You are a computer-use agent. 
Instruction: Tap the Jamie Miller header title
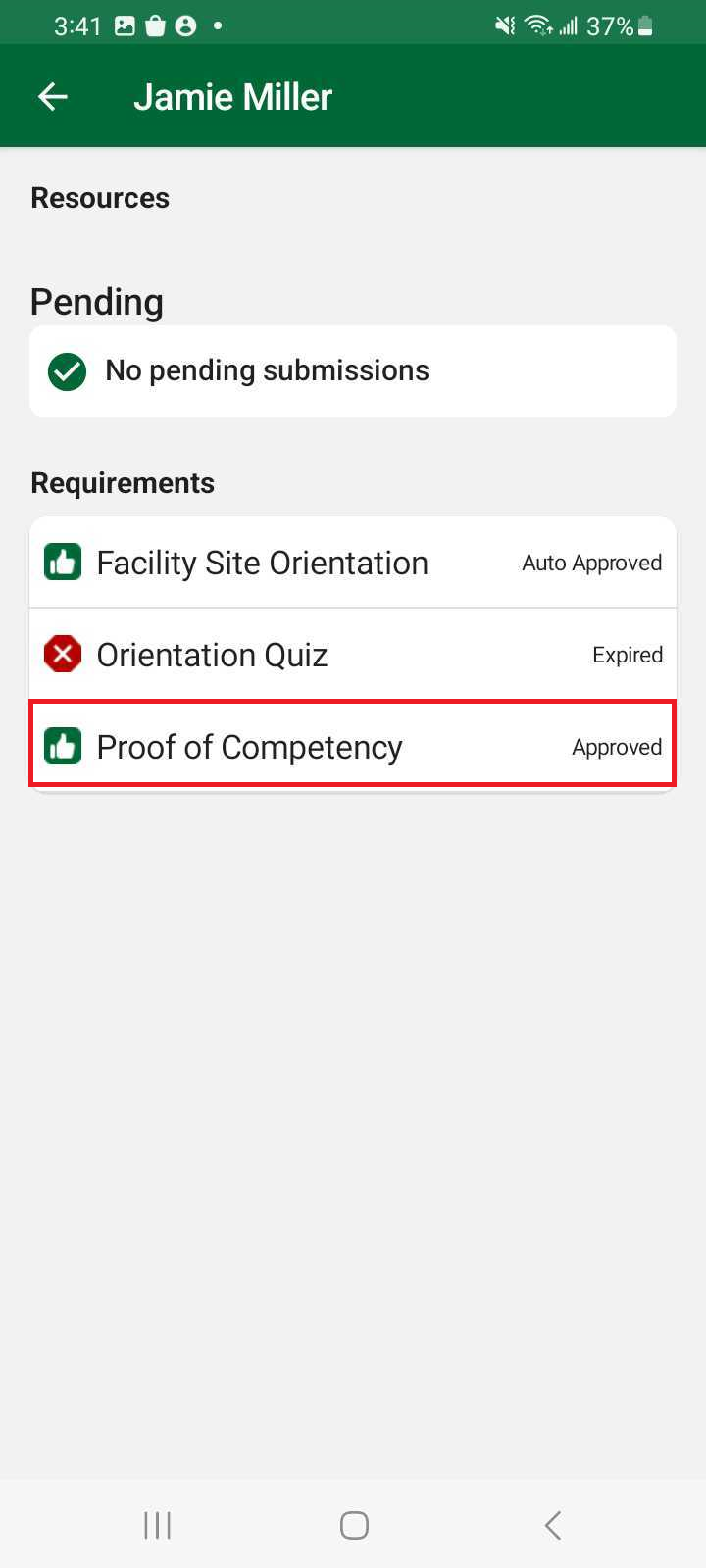click(232, 97)
